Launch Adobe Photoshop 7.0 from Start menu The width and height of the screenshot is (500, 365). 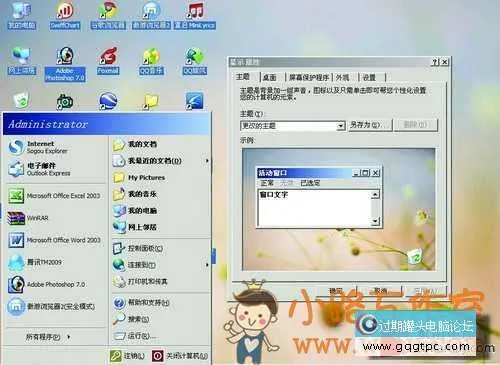coord(56,284)
